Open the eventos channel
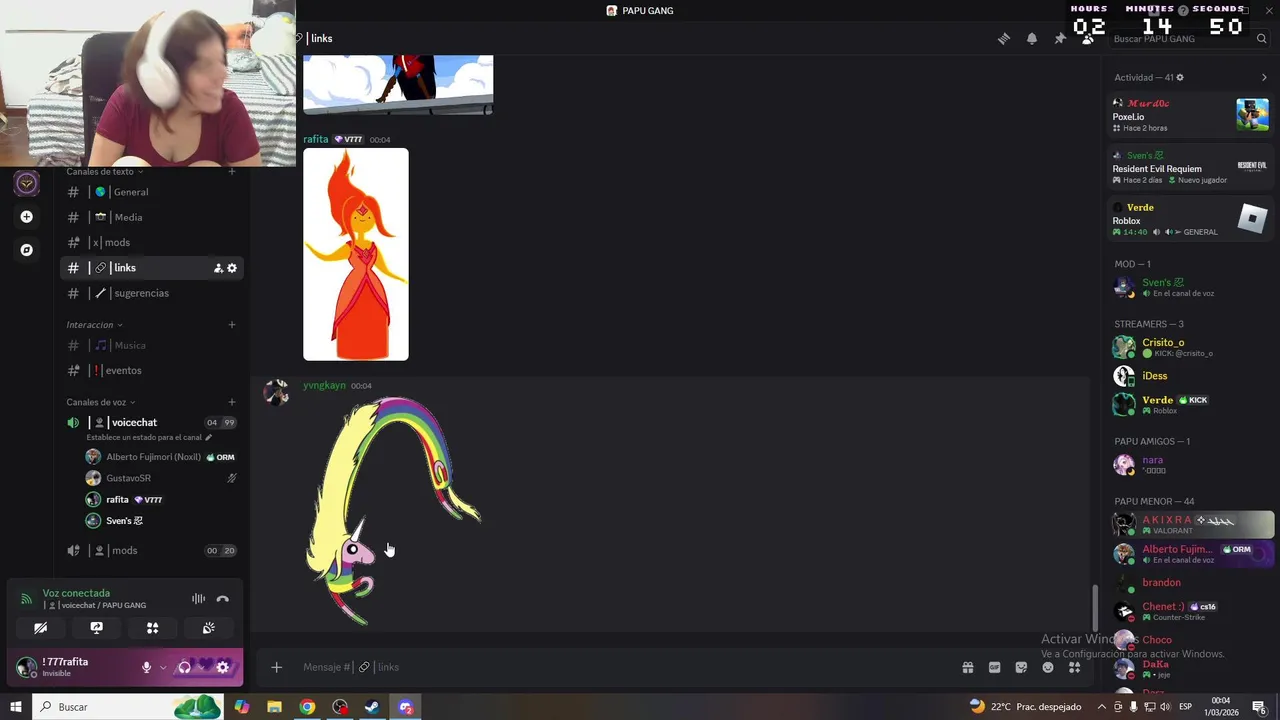 point(152,370)
